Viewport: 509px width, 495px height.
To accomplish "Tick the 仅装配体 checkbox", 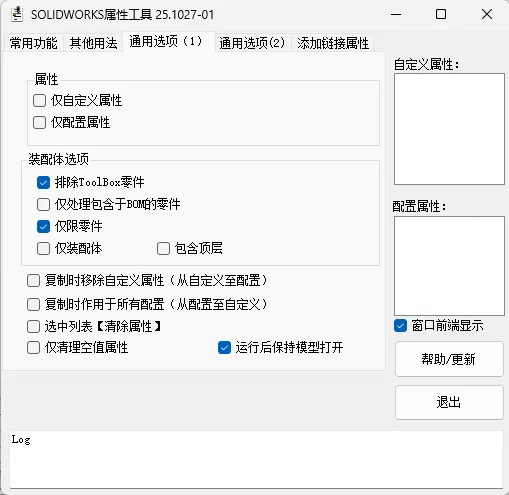I will [x=43, y=248].
